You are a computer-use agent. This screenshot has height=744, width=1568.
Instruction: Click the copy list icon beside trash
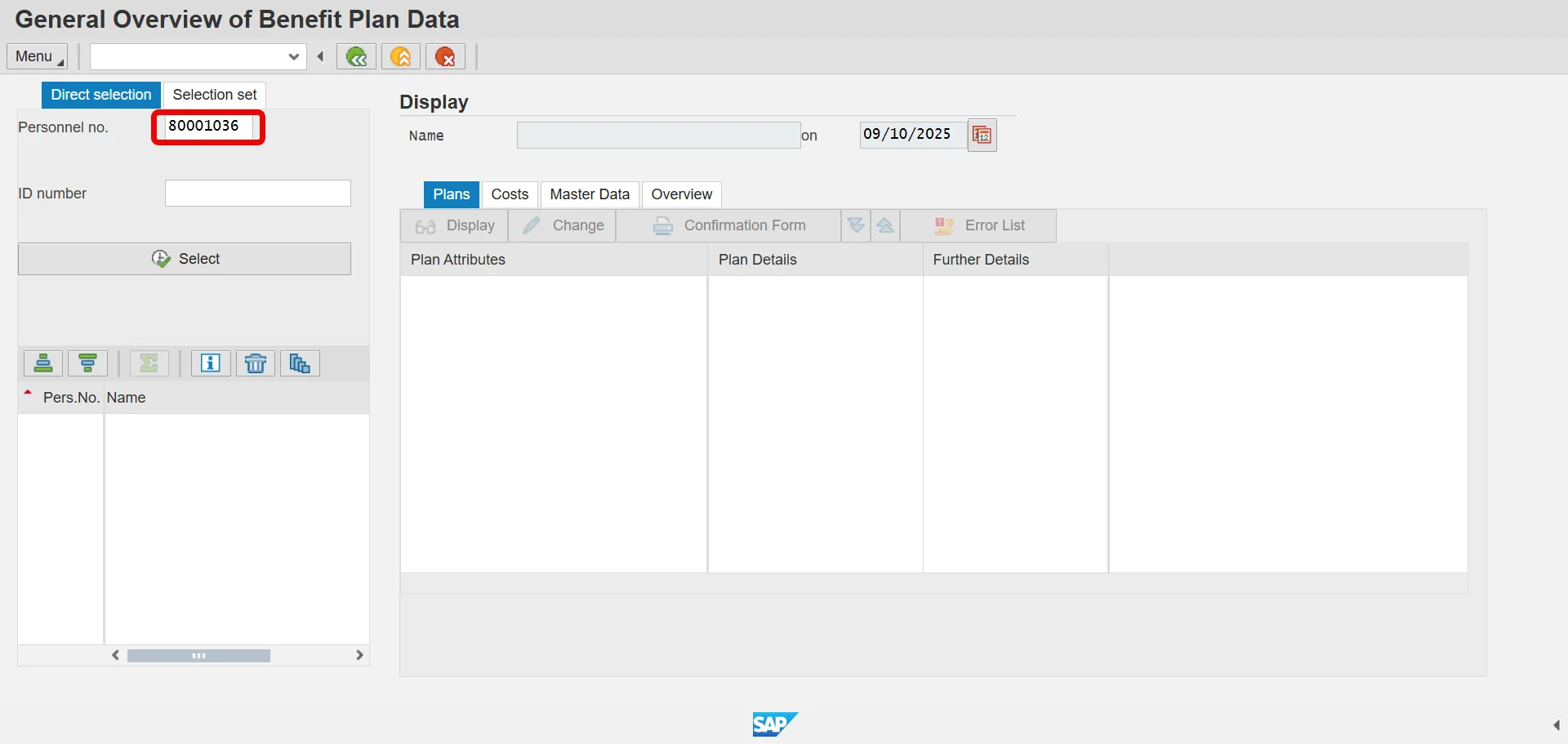(x=300, y=363)
